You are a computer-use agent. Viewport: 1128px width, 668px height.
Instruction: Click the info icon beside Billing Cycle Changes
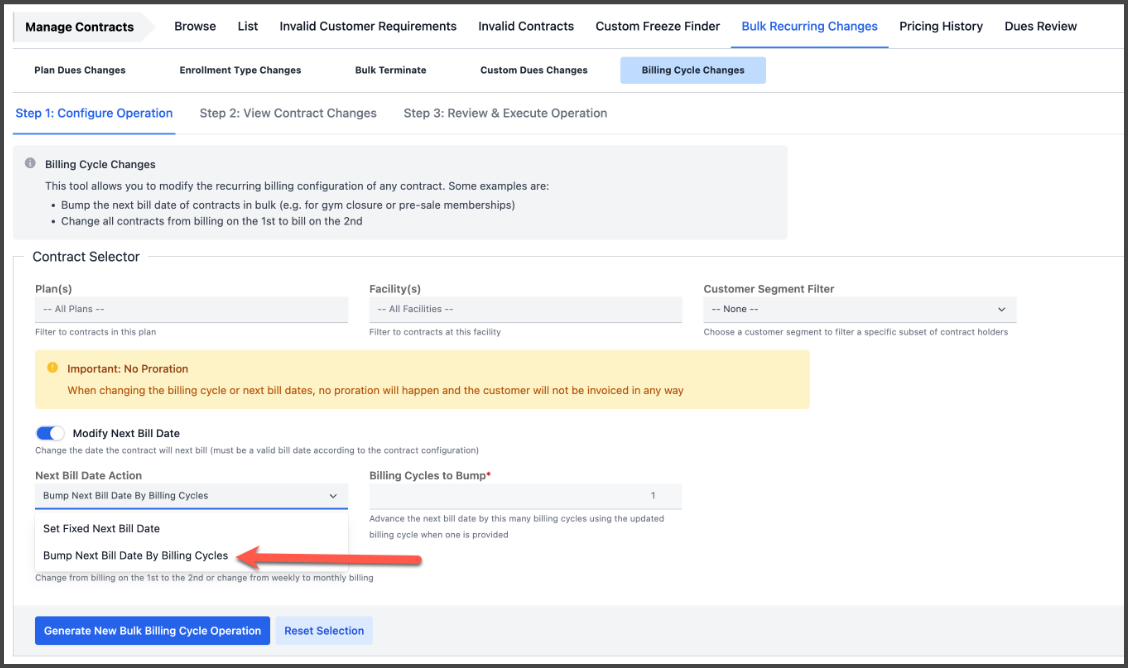pyautogui.click(x=31, y=164)
